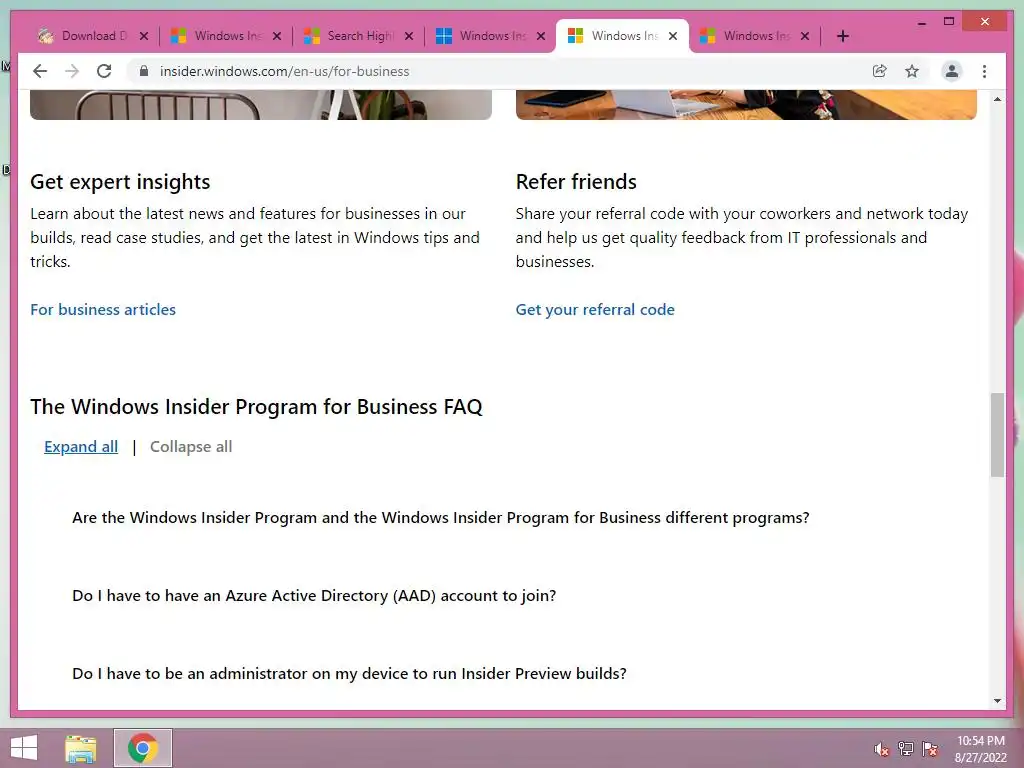Expand the different programs FAQ question

tap(441, 517)
